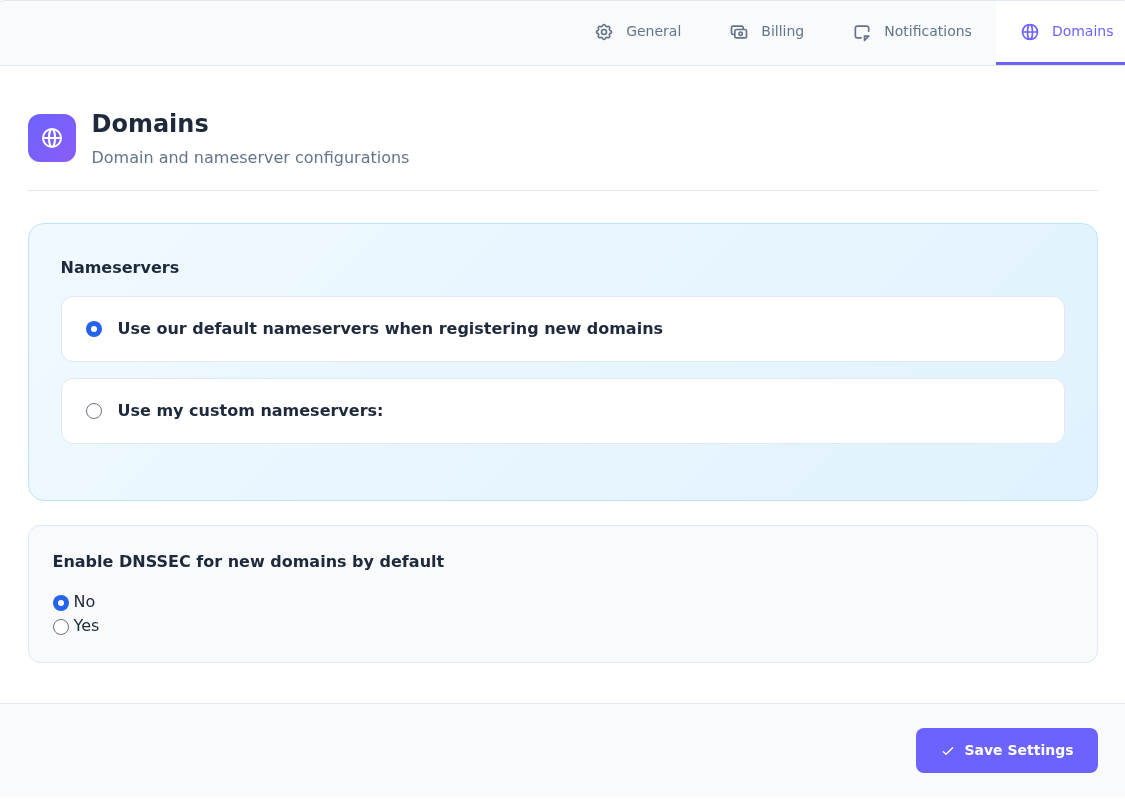
Task: Click 'Use our default nameservers' label text
Action: click(390, 329)
